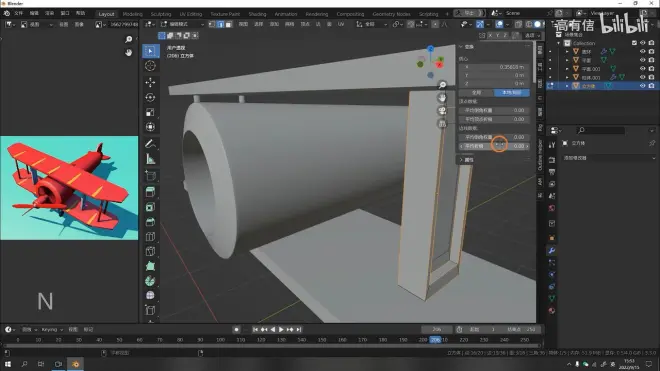The width and height of the screenshot is (660, 371).
Task: Toggle X-ray view in viewport header
Action: [x=519, y=24]
